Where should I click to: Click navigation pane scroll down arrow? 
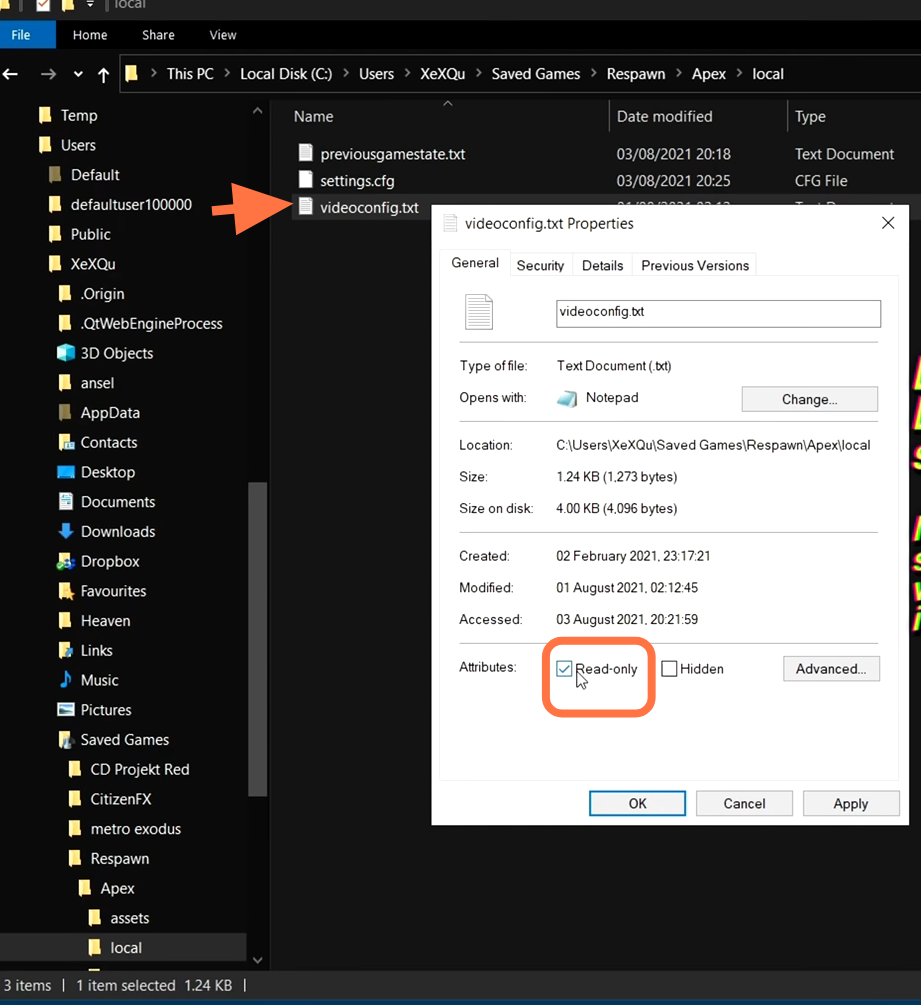tap(258, 959)
